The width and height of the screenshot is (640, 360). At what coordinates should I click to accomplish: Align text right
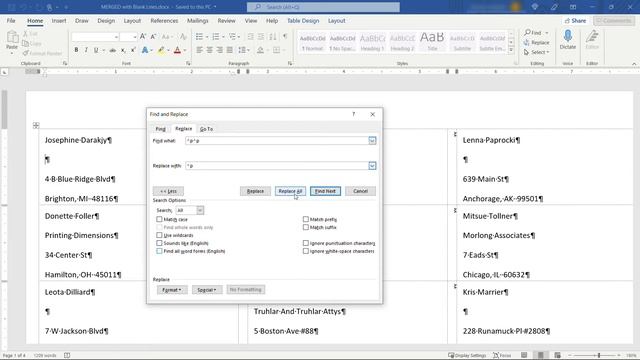pos(220,50)
